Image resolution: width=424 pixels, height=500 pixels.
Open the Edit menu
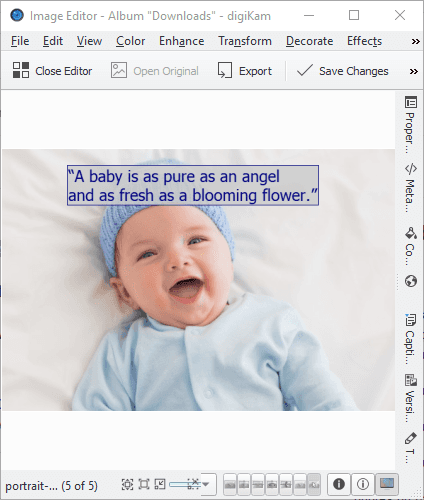coord(53,41)
